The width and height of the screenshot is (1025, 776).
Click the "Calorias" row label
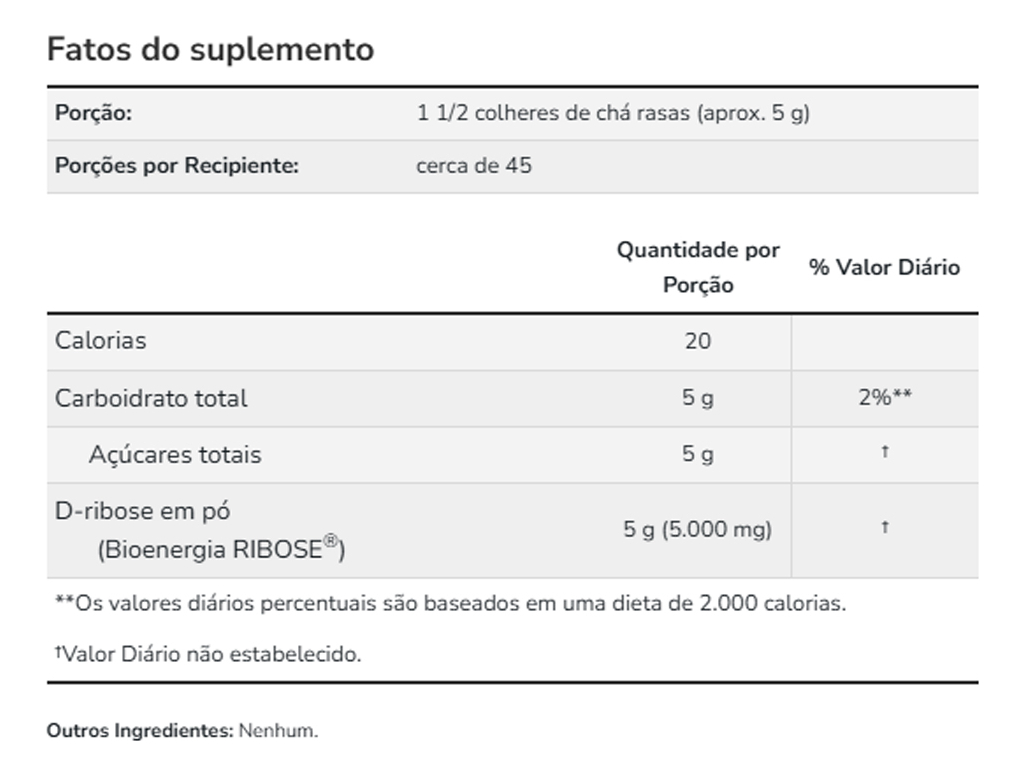pos(100,341)
